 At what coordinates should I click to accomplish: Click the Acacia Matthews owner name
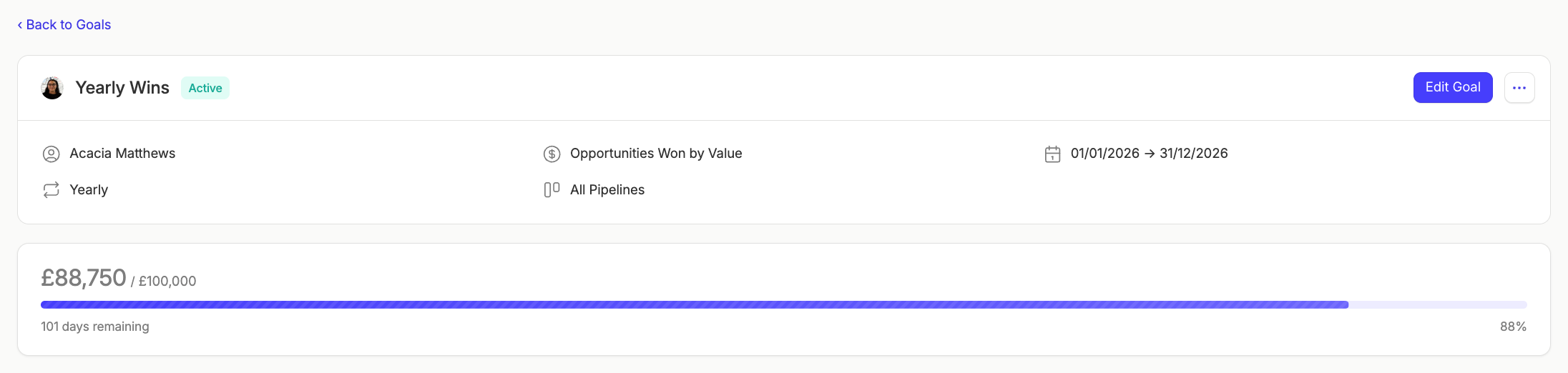click(122, 154)
